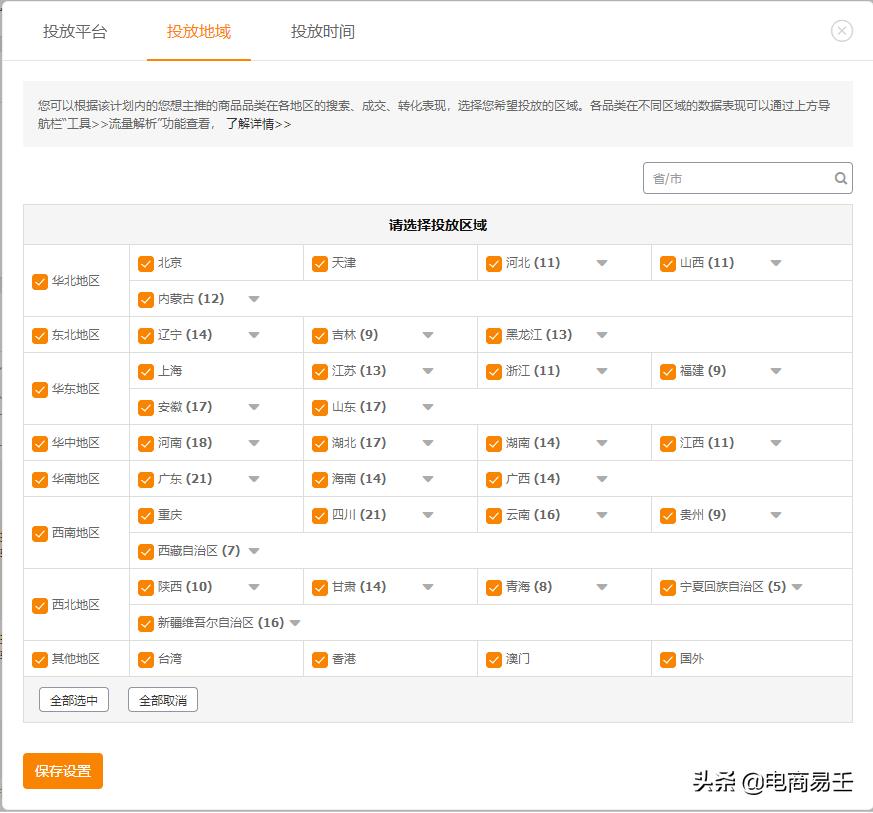Toggle the 华东地区 checkbox

40,390
